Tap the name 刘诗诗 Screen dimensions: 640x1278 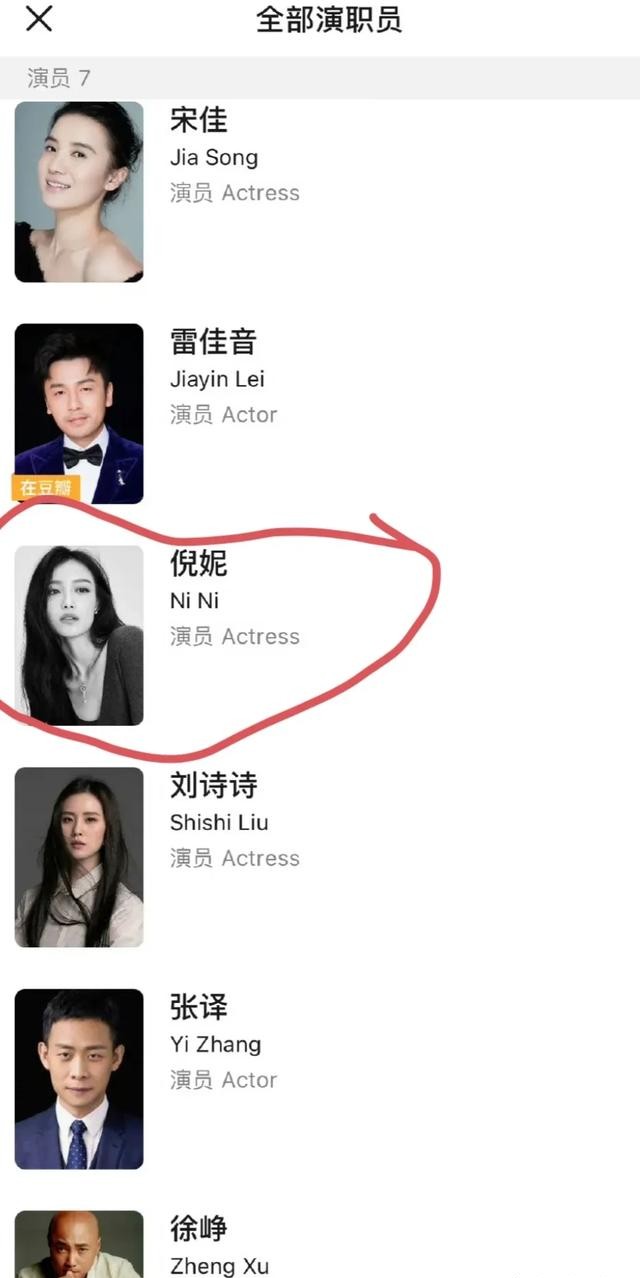213,786
